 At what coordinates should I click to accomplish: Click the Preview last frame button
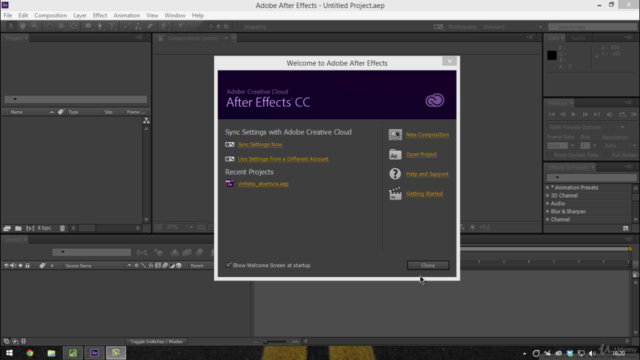click(597, 114)
